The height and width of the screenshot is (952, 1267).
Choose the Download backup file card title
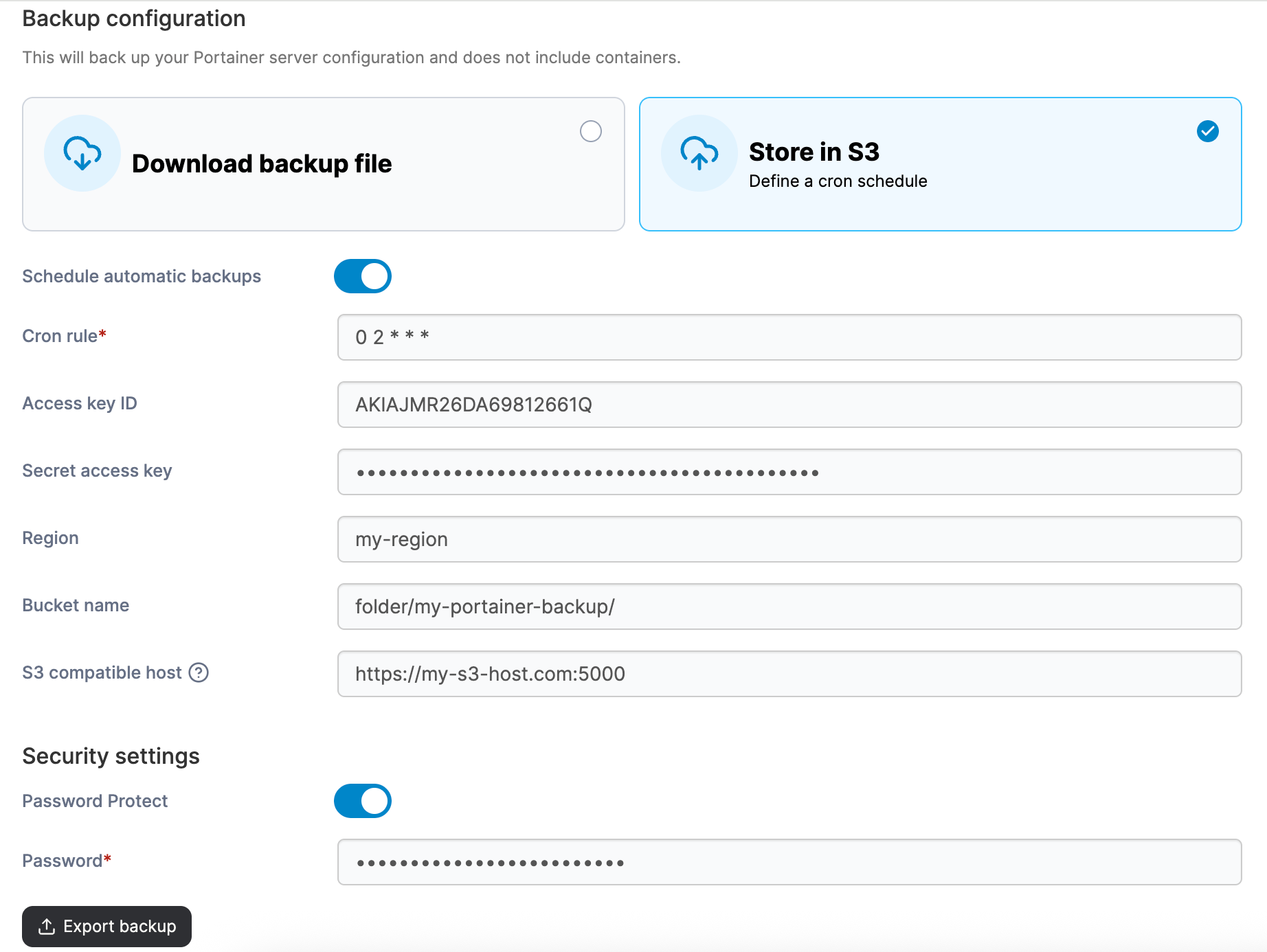pos(262,163)
